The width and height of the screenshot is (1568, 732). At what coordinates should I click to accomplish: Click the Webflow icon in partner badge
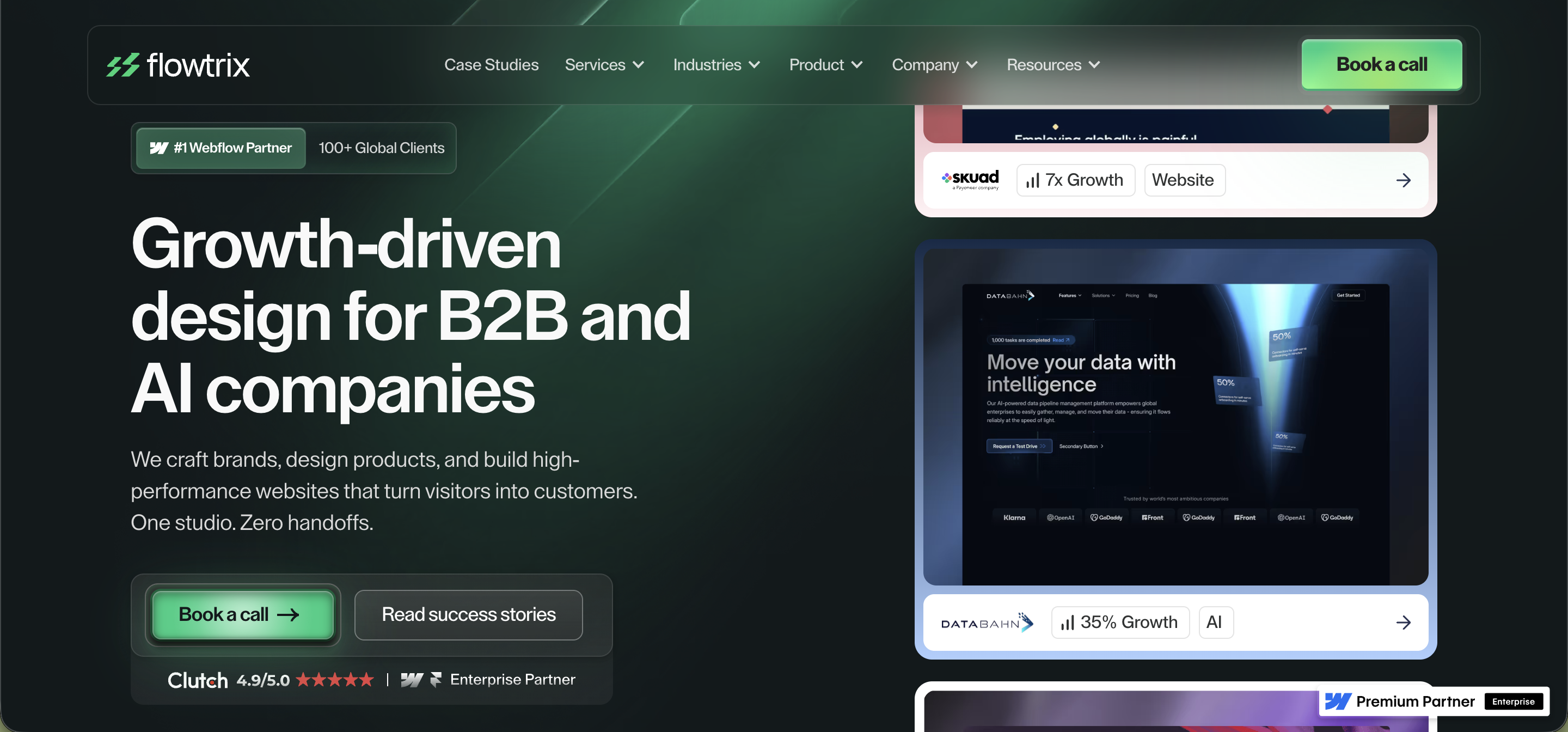pos(159,148)
